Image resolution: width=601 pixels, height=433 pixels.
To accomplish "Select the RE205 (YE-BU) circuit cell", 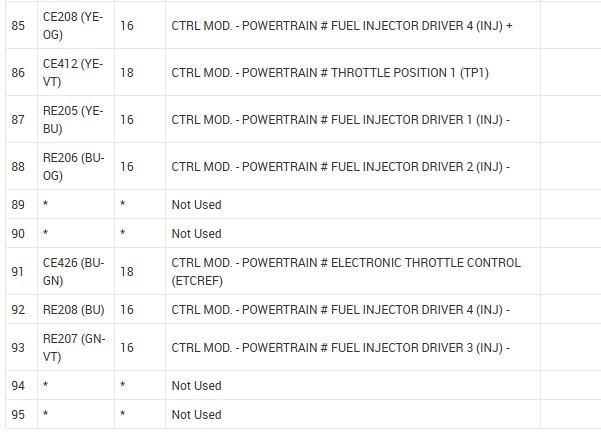I will tap(72, 120).
